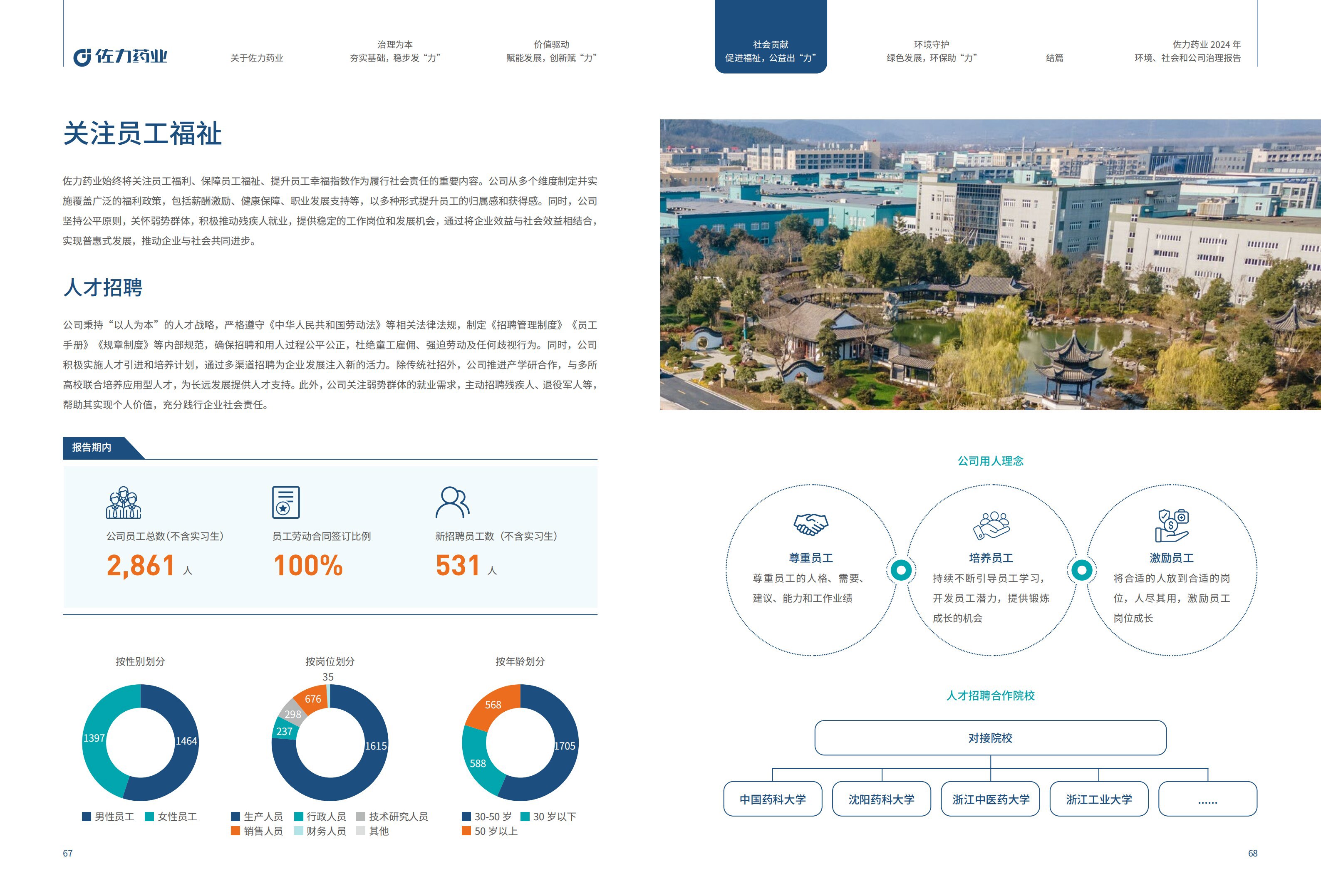
Task: Click the 浙江中医药大学 box
Action: click(991, 799)
